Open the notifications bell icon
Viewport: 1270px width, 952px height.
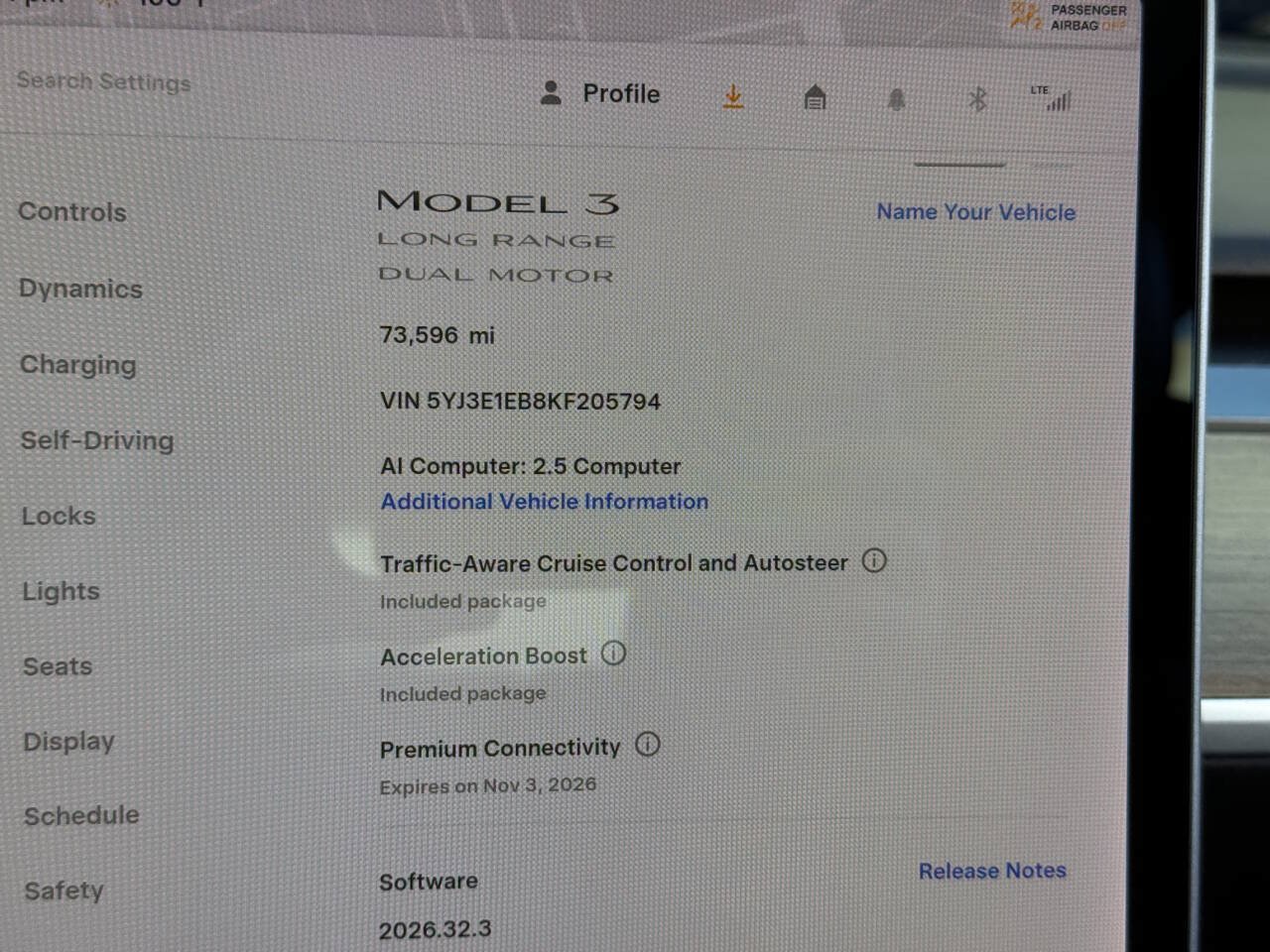(896, 99)
